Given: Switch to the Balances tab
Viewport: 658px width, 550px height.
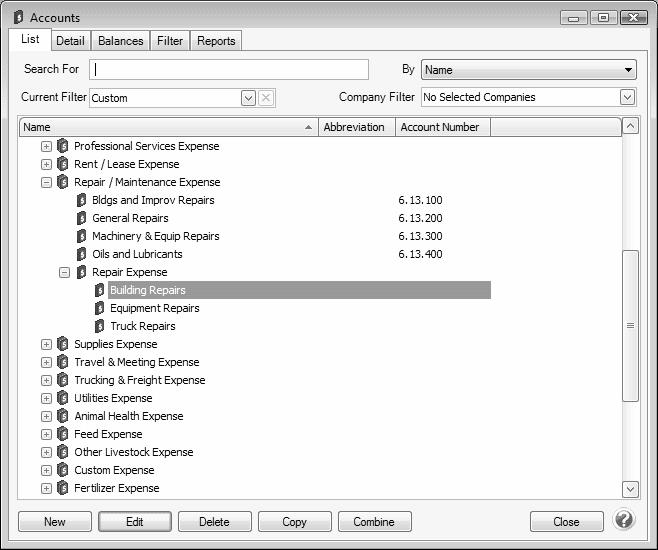Looking at the screenshot, I should tap(120, 41).
